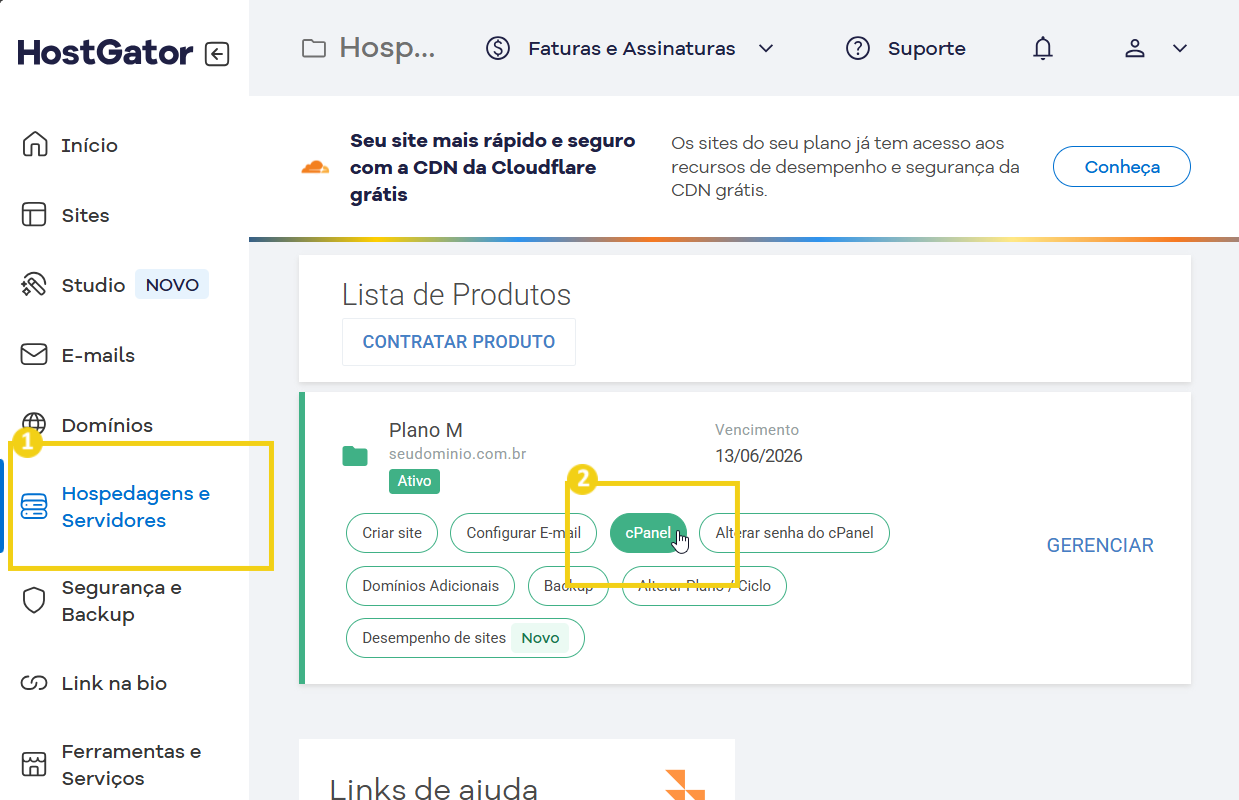Click the Backup pill button

568,586
